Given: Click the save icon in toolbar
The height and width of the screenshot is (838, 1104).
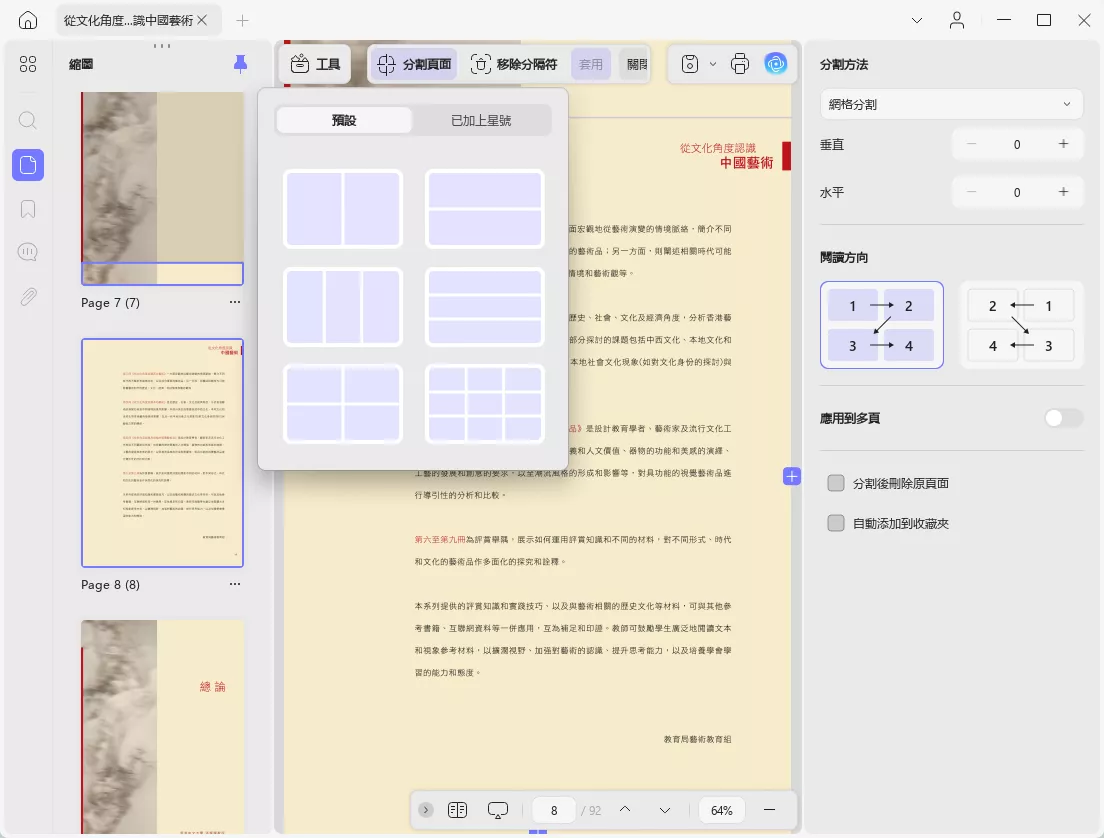Looking at the screenshot, I should click(x=690, y=64).
